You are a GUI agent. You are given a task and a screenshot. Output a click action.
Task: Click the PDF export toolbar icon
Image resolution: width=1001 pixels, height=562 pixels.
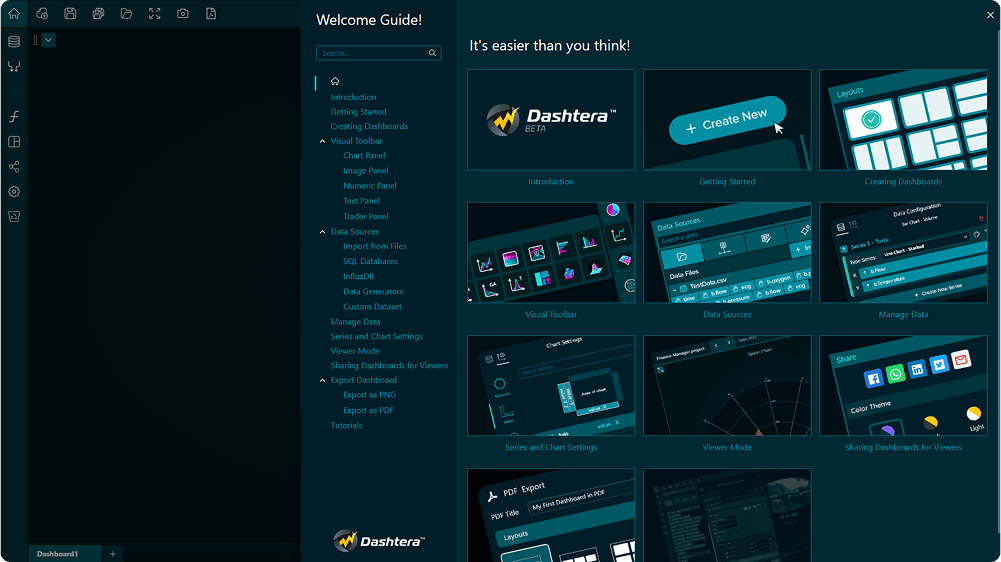[211, 13]
